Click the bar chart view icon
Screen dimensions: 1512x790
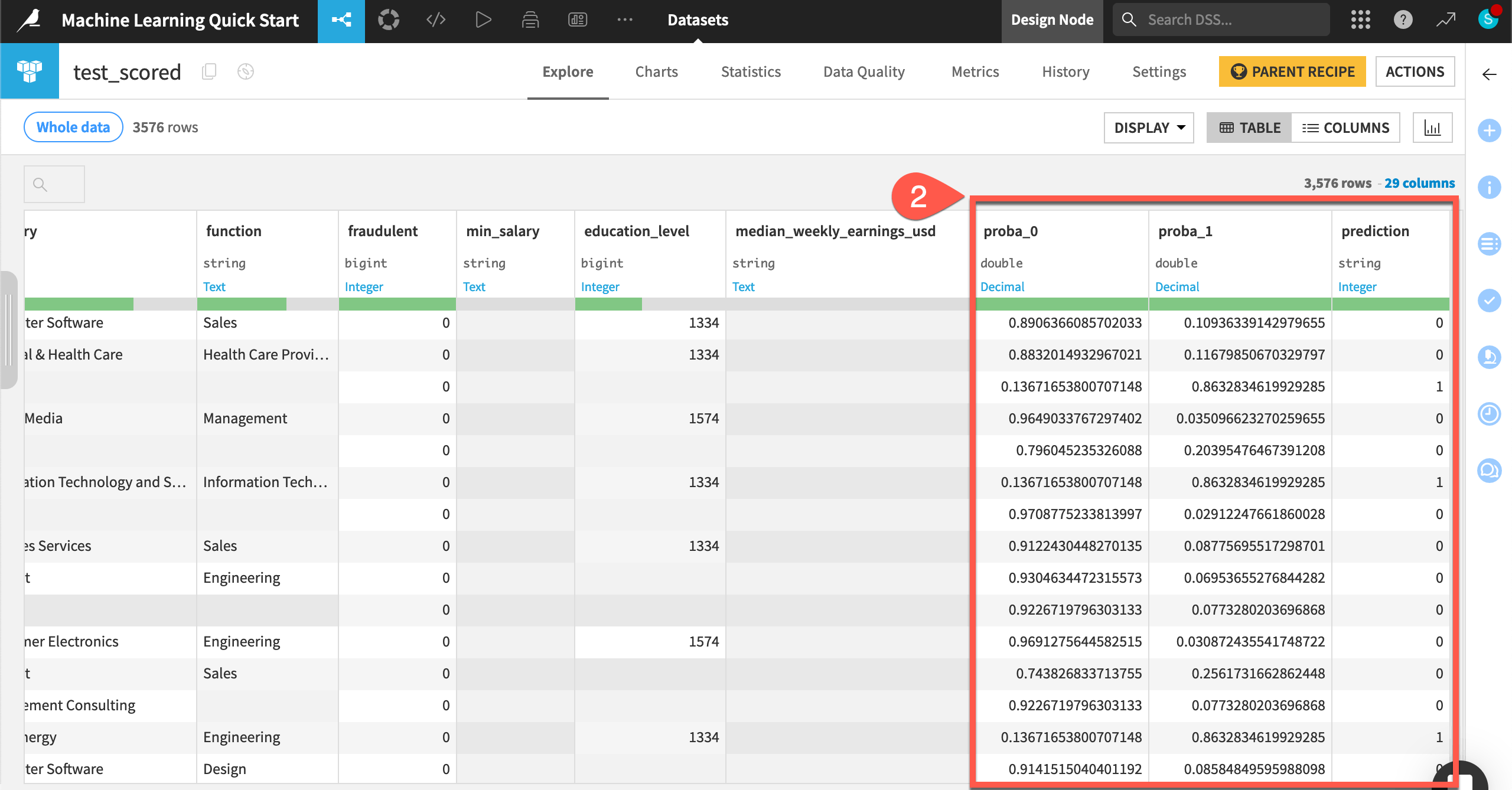pos(1431,127)
